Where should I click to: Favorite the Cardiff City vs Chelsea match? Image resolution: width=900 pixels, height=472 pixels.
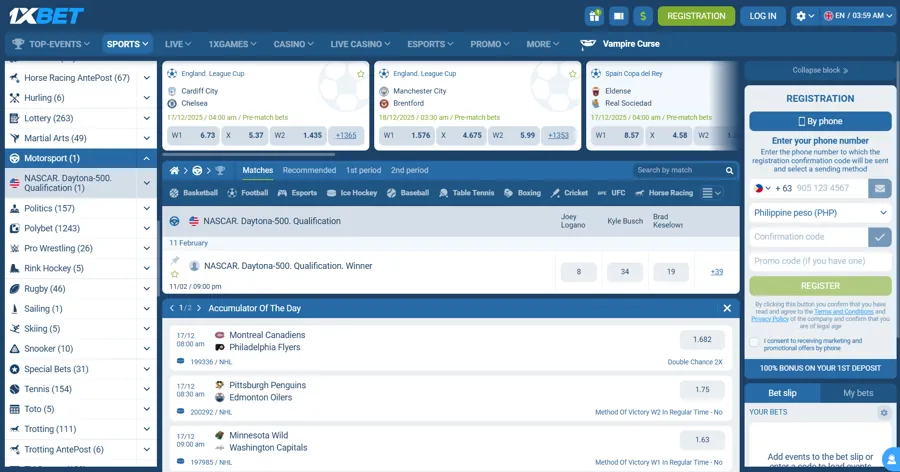361,74
